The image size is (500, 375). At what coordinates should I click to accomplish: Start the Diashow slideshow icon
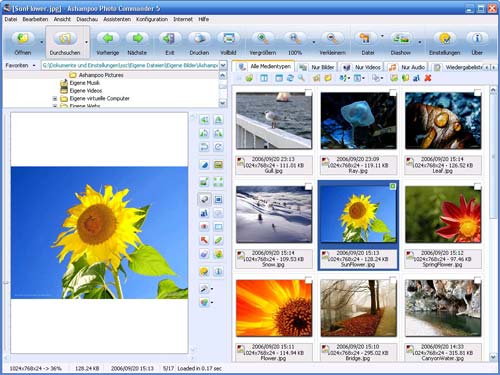click(401, 39)
